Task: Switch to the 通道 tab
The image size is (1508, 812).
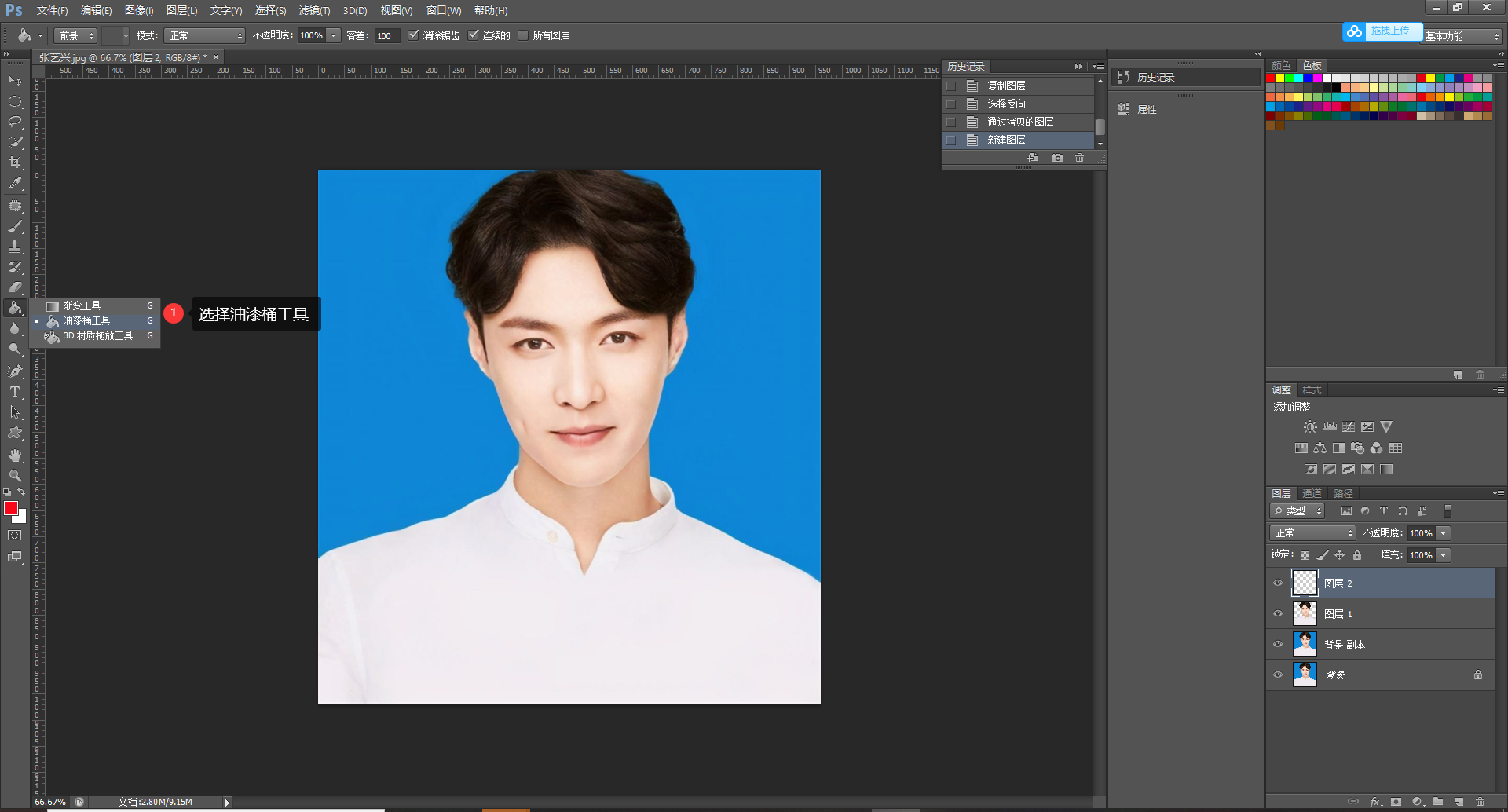Action: coord(1311,493)
